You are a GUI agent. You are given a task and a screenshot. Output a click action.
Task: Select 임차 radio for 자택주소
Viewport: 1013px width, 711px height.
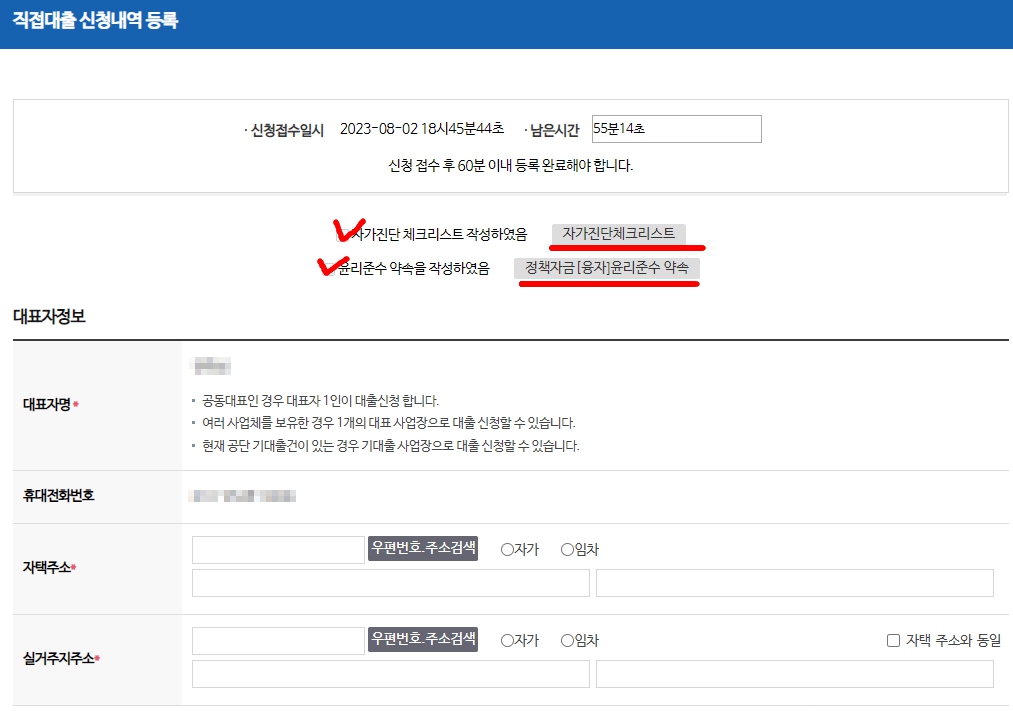pyautogui.click(x=567, y=549)
